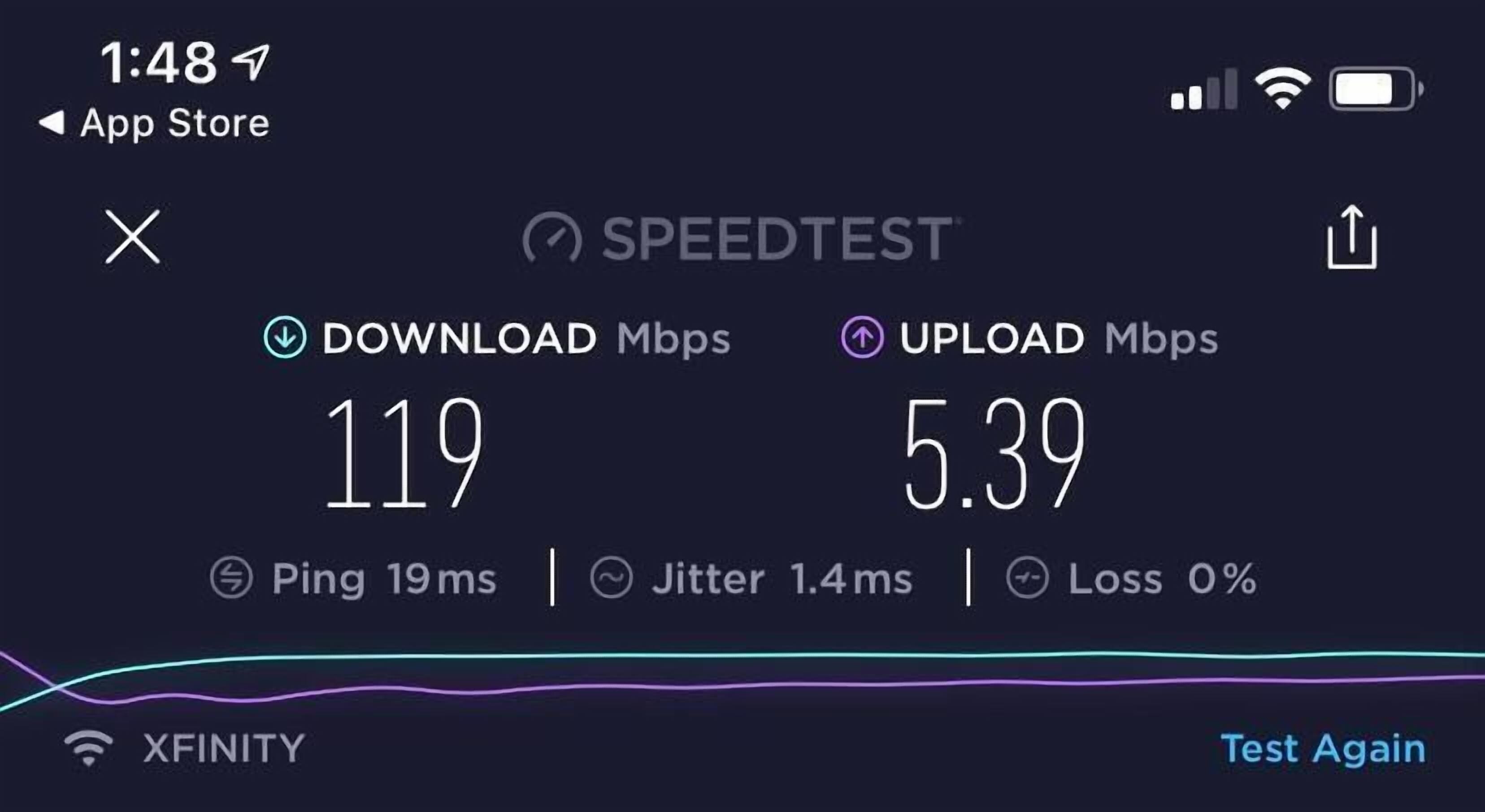1485x812 pixels.
Task: Close the Speedtest results with X
Action: (132, 236)
